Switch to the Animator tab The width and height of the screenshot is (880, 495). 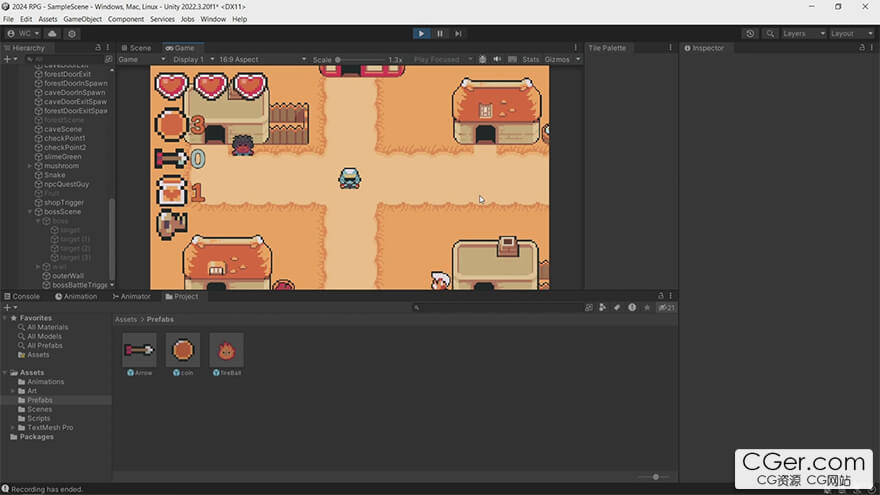pyautogui.click(x=132, y=296)
